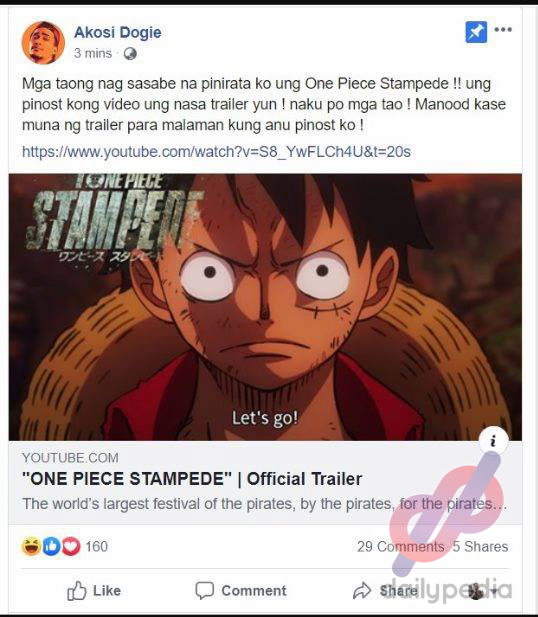Screen dimensions: 538x617
Task: Click Akosi Dogie's profile picture
Action: click(x=43, y=42)
